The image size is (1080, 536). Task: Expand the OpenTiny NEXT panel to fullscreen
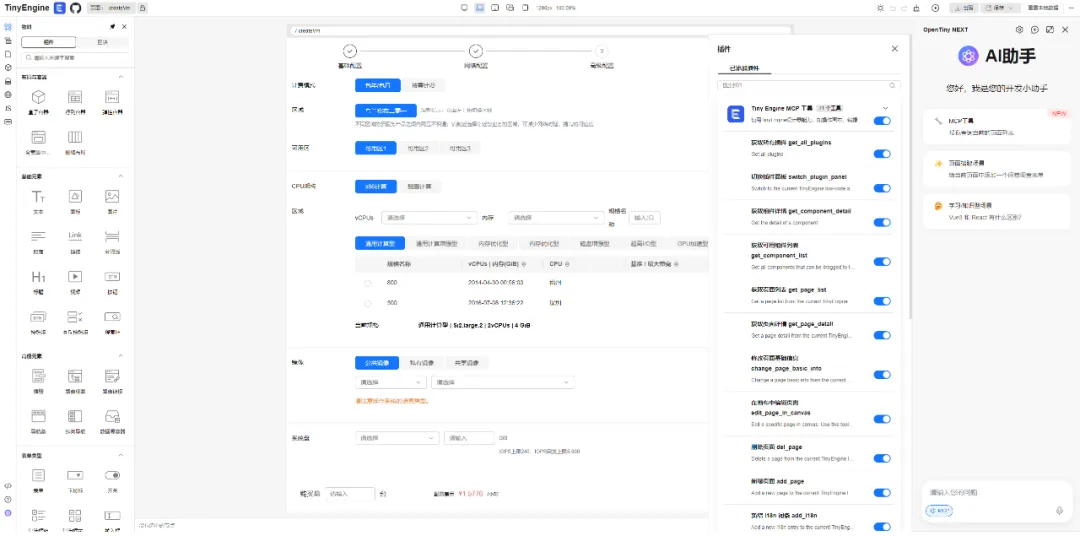click(1050, 30)
